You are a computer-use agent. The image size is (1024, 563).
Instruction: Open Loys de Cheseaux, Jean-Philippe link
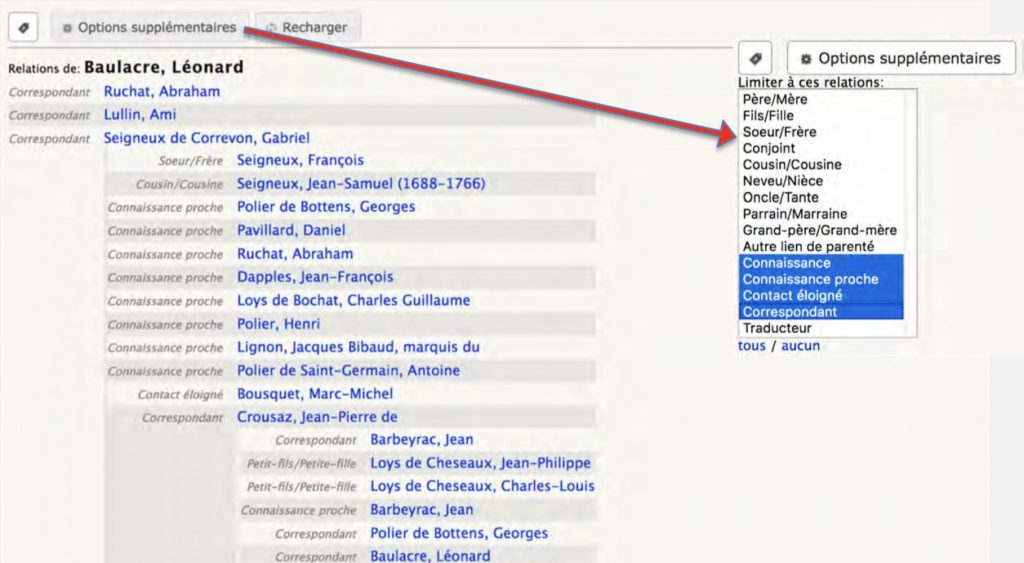pos(480,463)
